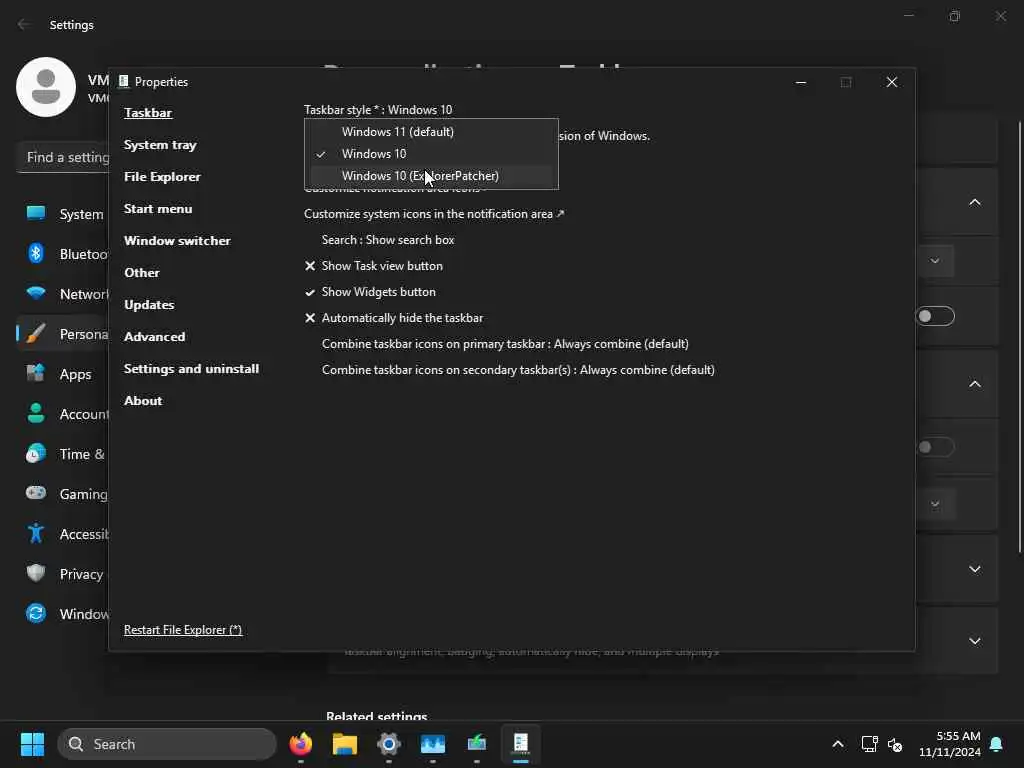1024x768 pixels.
Task: Open Bluetooth category icon in Settings
Action: (36, 253)
